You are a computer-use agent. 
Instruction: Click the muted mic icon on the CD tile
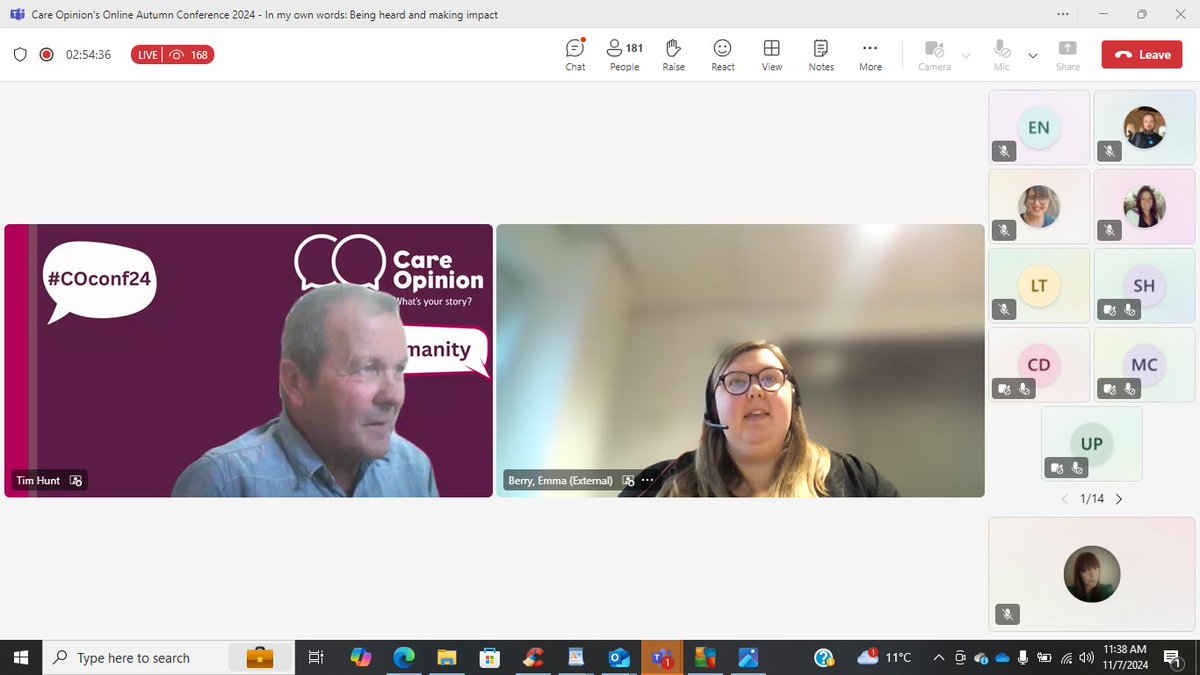click(1024, 389)
